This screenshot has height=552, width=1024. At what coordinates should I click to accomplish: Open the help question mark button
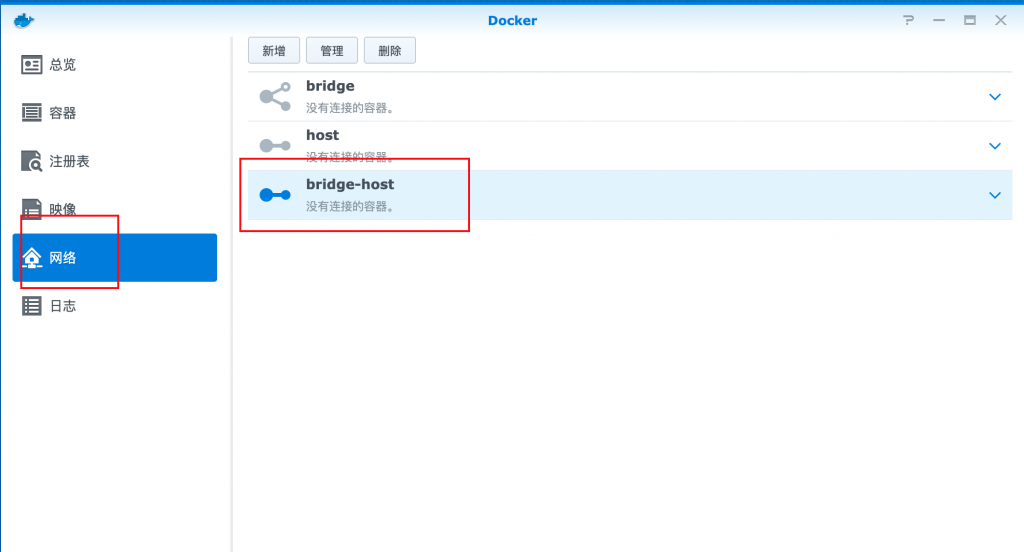pos(908,20)
